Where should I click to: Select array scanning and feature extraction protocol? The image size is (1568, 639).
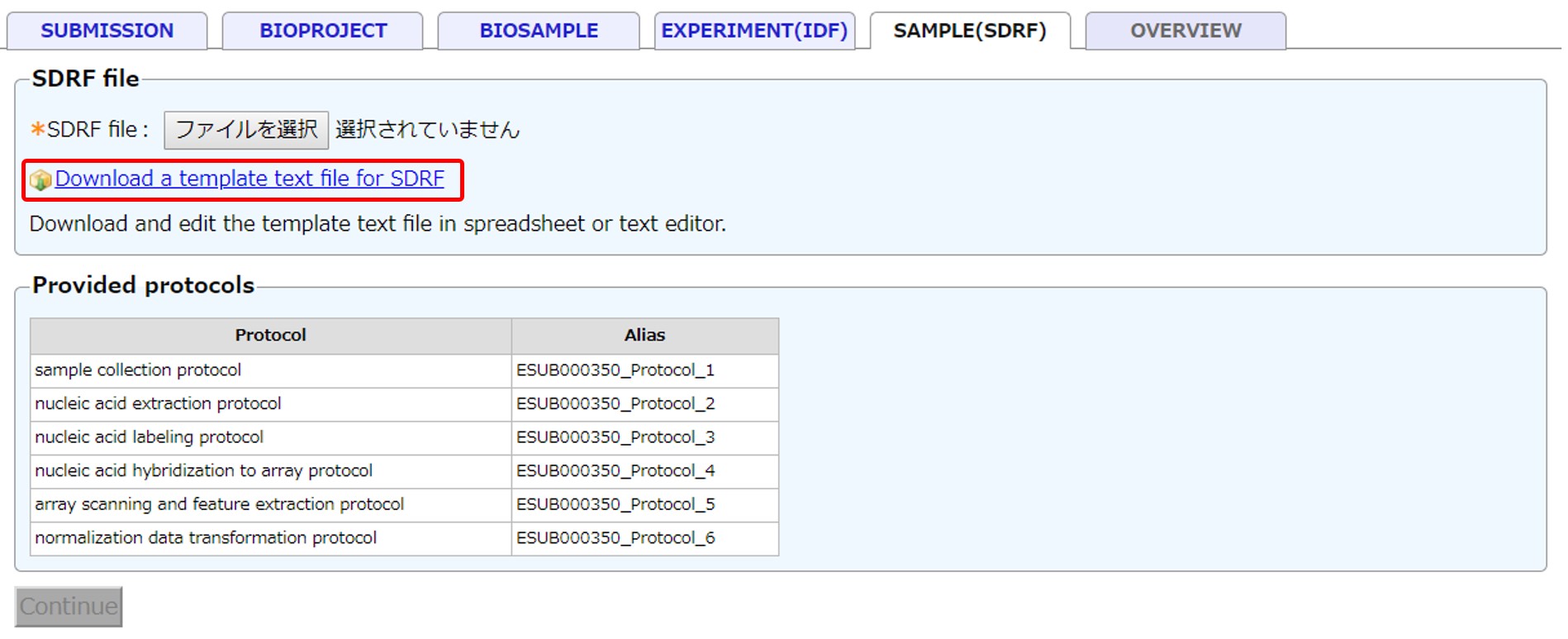(219, 504)
